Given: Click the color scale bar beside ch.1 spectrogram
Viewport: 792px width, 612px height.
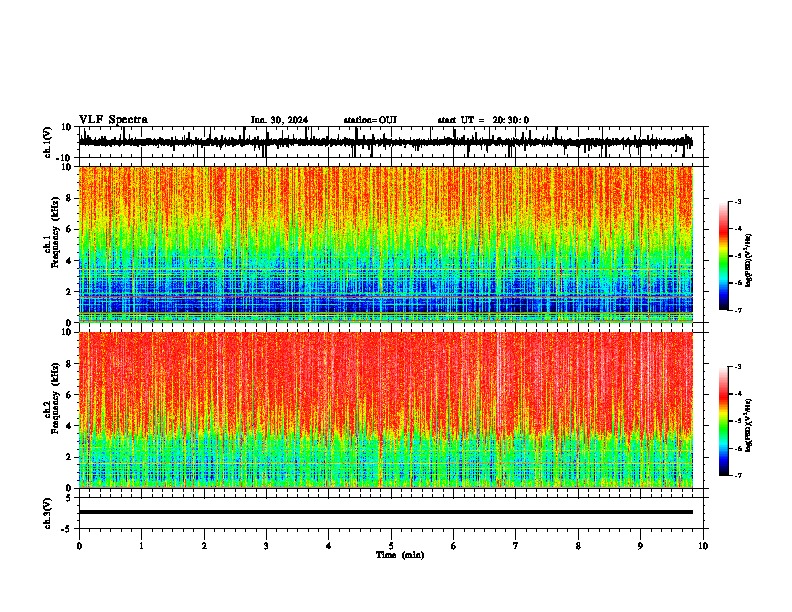Looking at the screenshot, I should (x=724, y=256).
